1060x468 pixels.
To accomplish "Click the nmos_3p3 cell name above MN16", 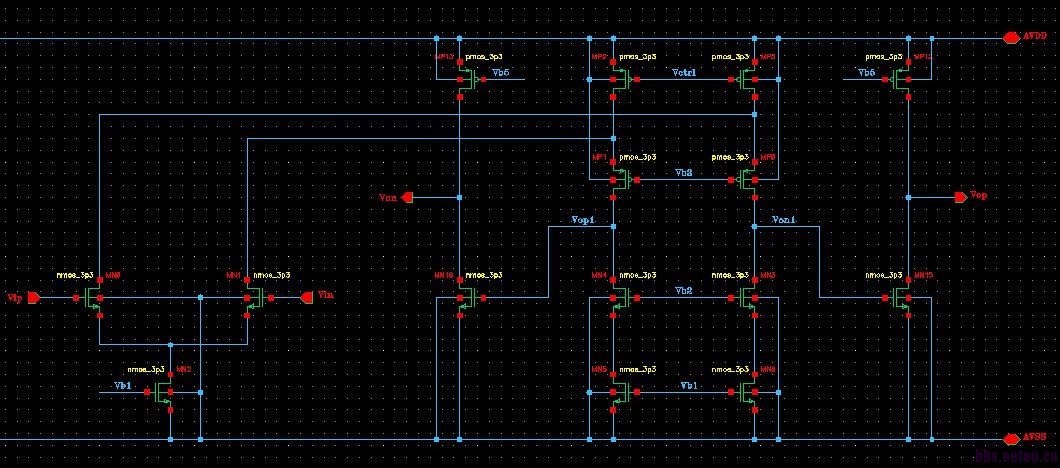I will tap(484, 275).
